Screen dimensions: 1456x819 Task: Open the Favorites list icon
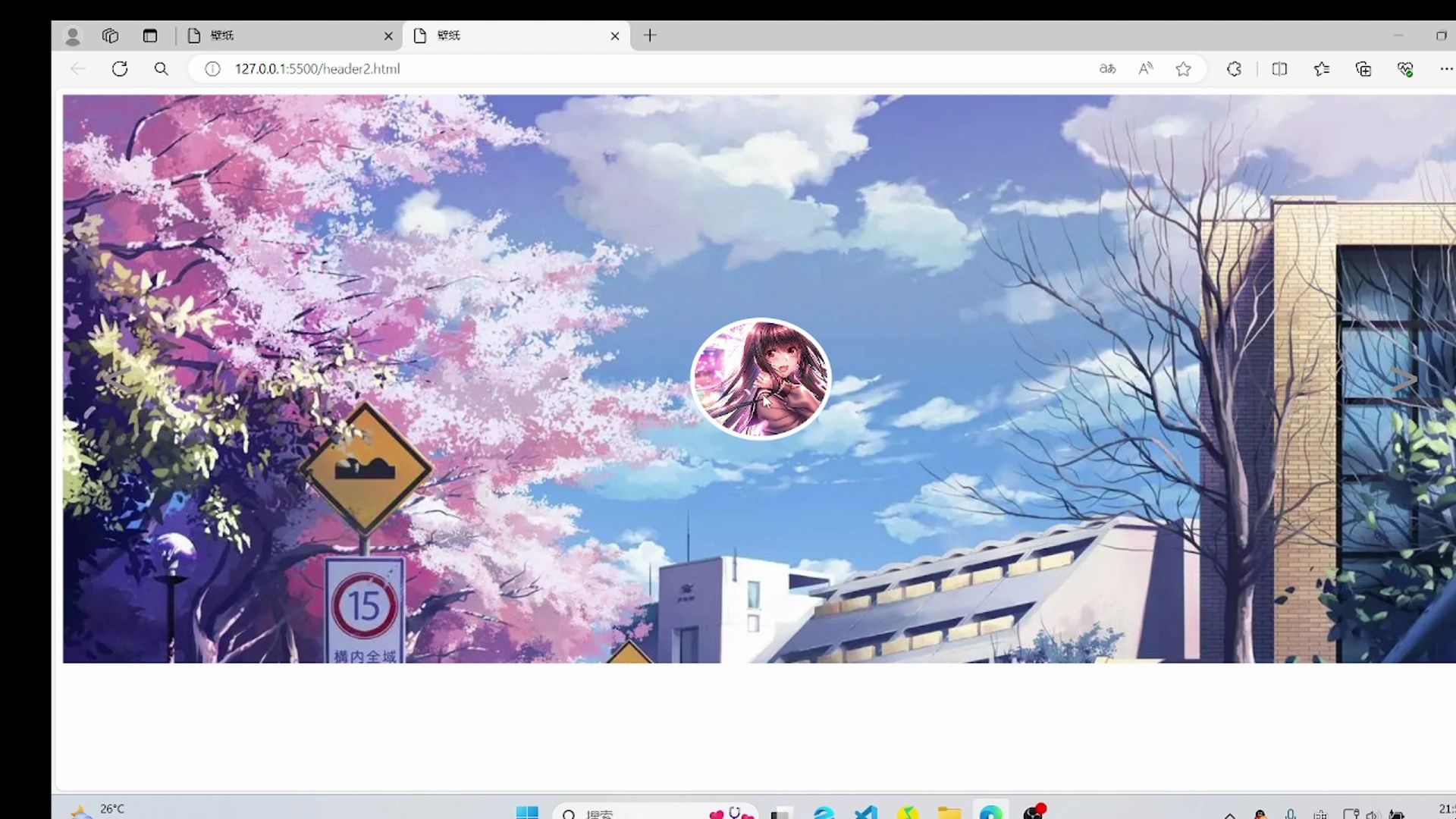tap(1322, 69)
